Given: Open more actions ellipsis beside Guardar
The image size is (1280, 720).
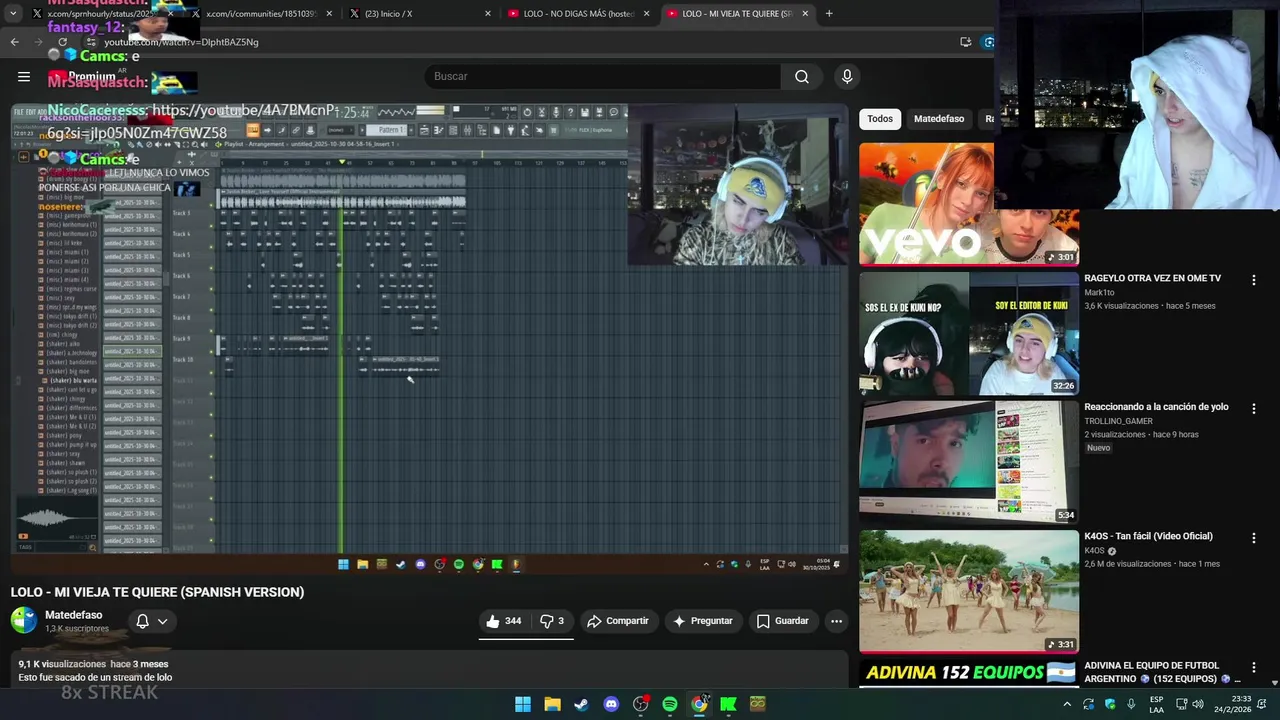Looking at the screenshot, I should point(836,621).
